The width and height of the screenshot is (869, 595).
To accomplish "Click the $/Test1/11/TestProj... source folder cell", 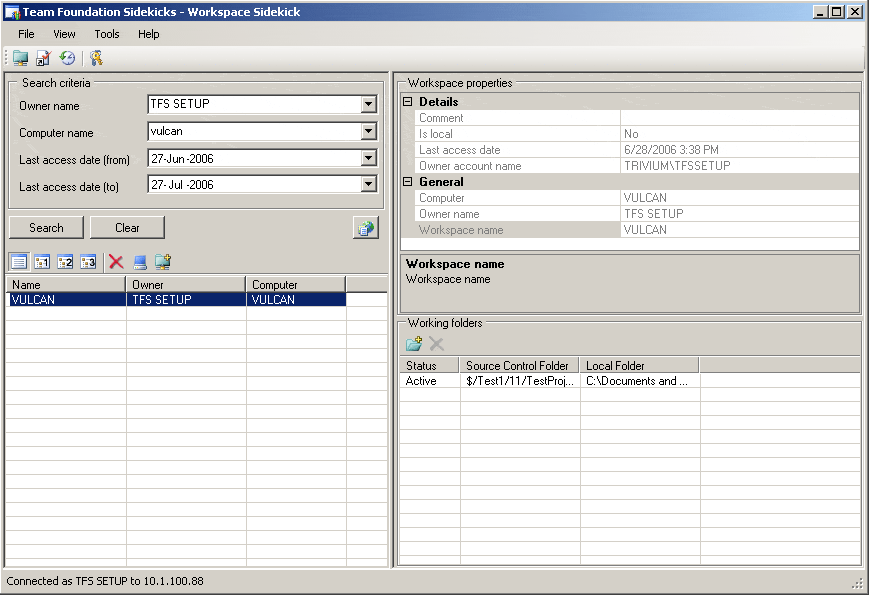I will pos(520,381).
